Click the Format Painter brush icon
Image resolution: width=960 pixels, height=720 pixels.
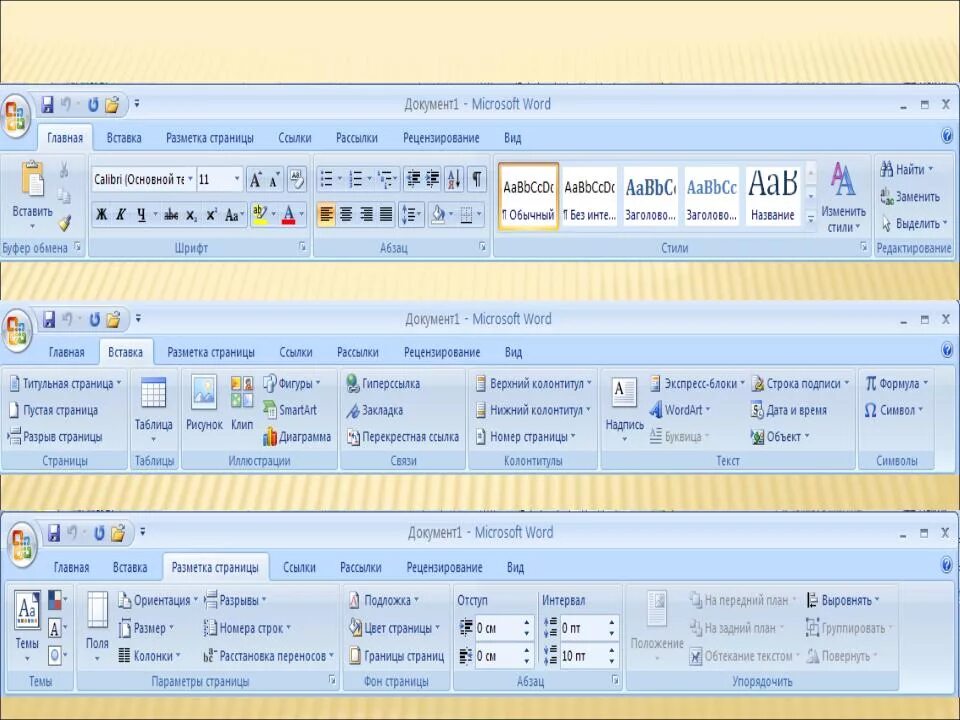tap(64, 223)
